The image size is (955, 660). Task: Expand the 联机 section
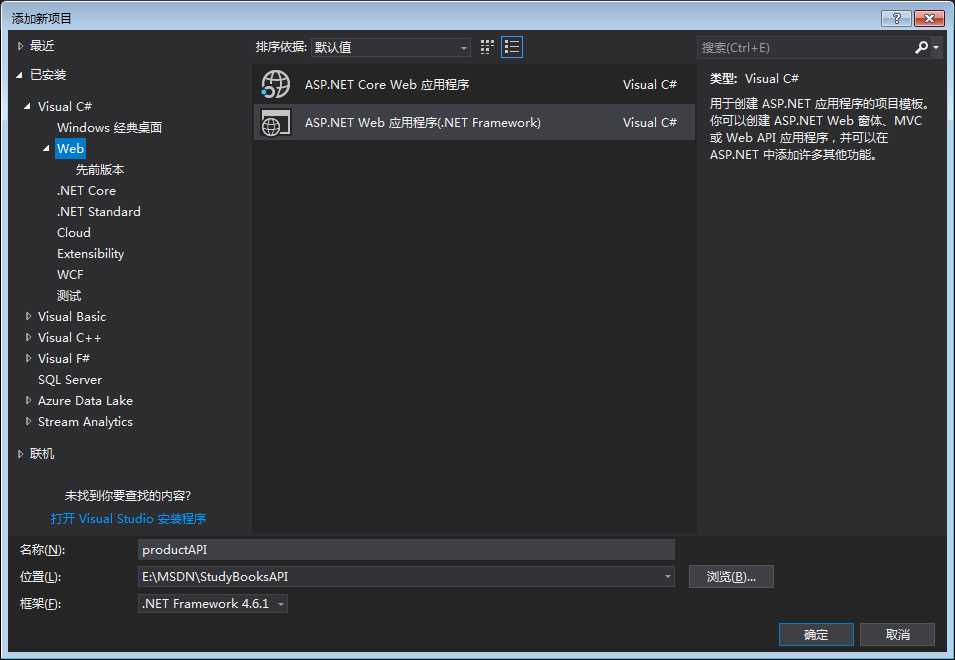tap(20, 454)
